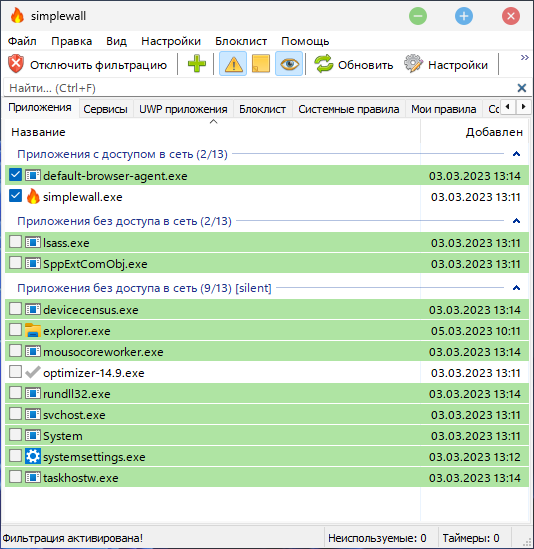The width and height of the screenshot is (534, 549).
Task: Expand the toolbar overflow chevron
Action: 524,57
